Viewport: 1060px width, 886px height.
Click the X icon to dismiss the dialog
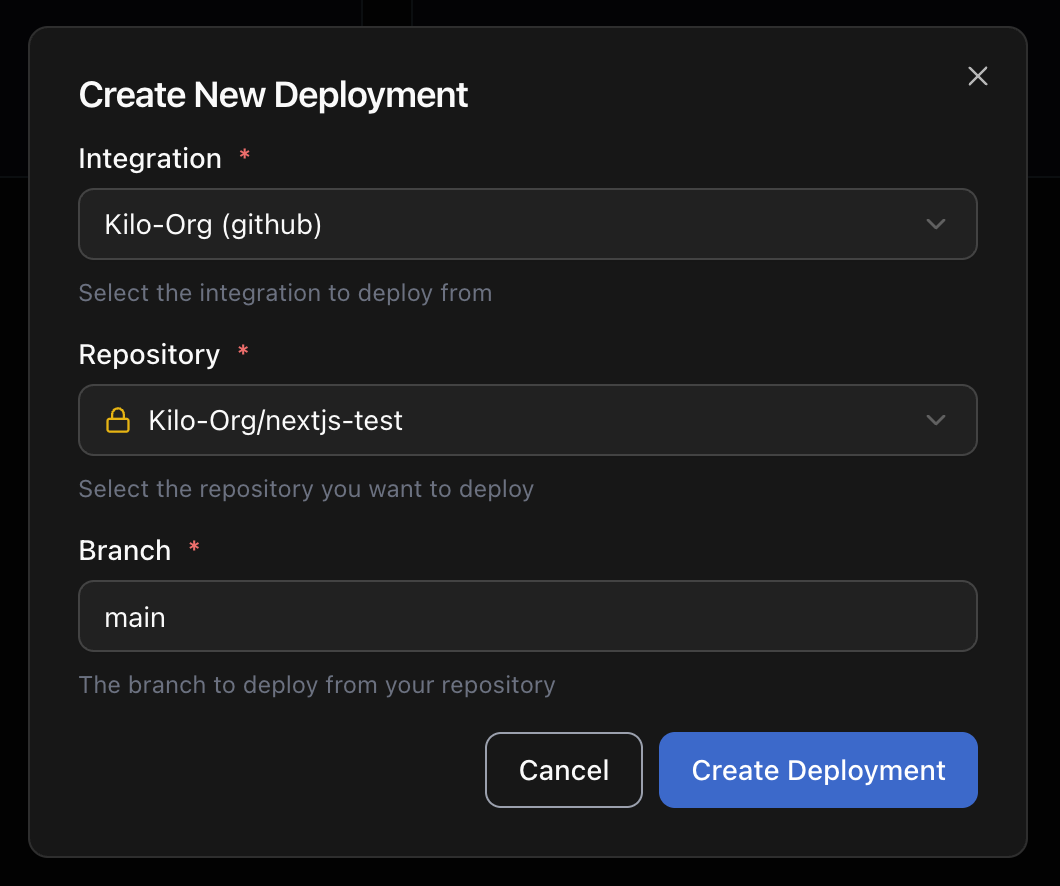coord(977,76)
